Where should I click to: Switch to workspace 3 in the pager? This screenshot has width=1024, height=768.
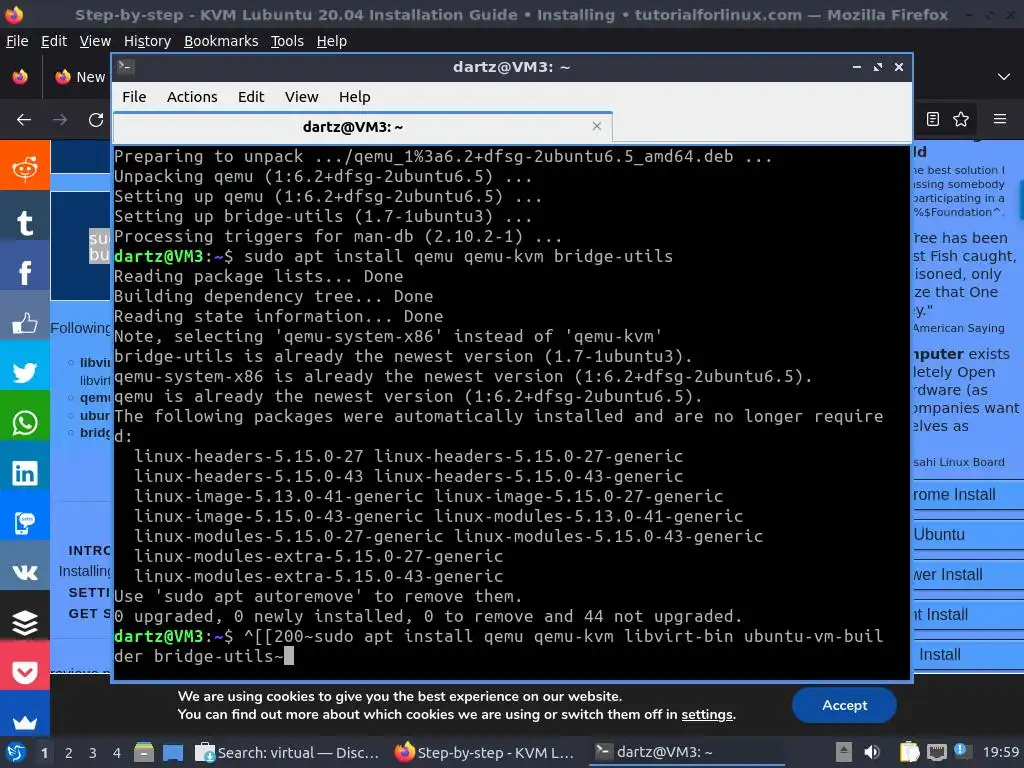[93, 753]
